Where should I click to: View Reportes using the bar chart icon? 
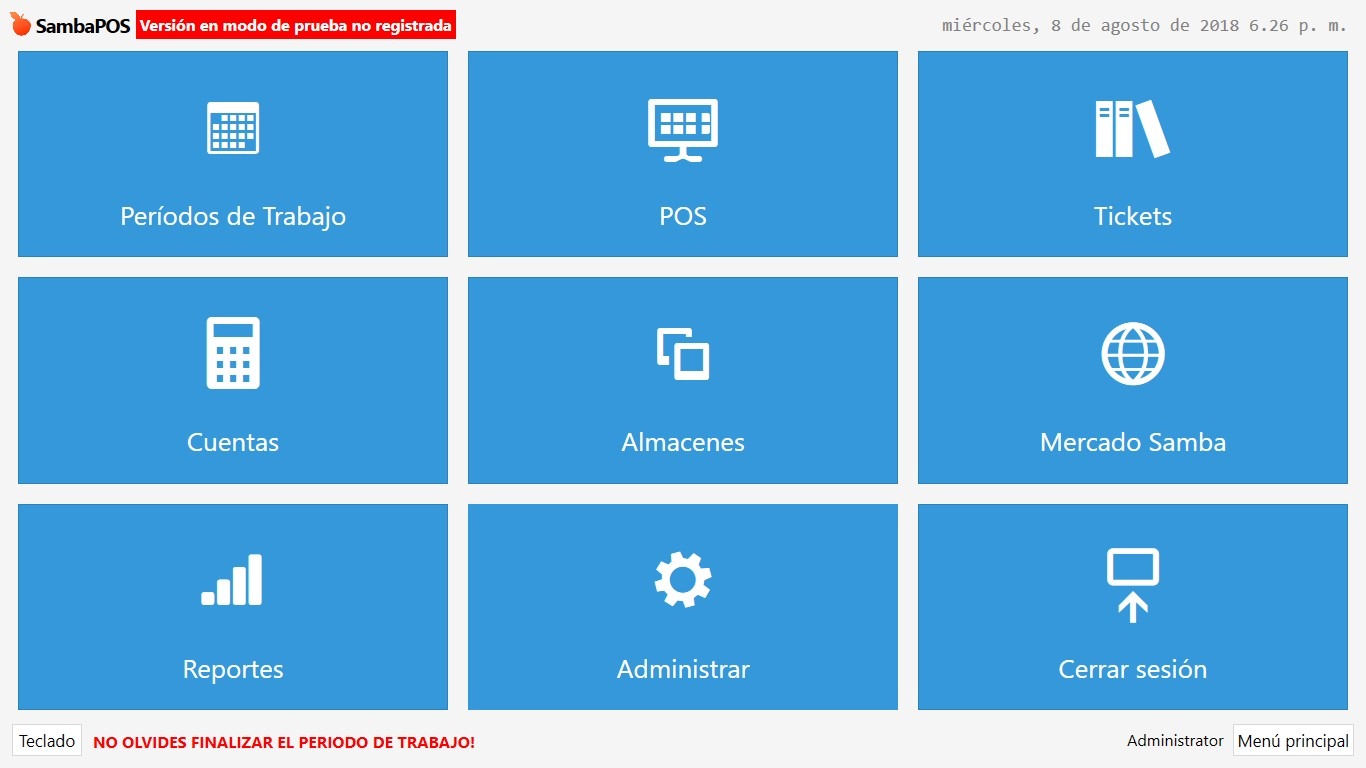tap(232, 580)
